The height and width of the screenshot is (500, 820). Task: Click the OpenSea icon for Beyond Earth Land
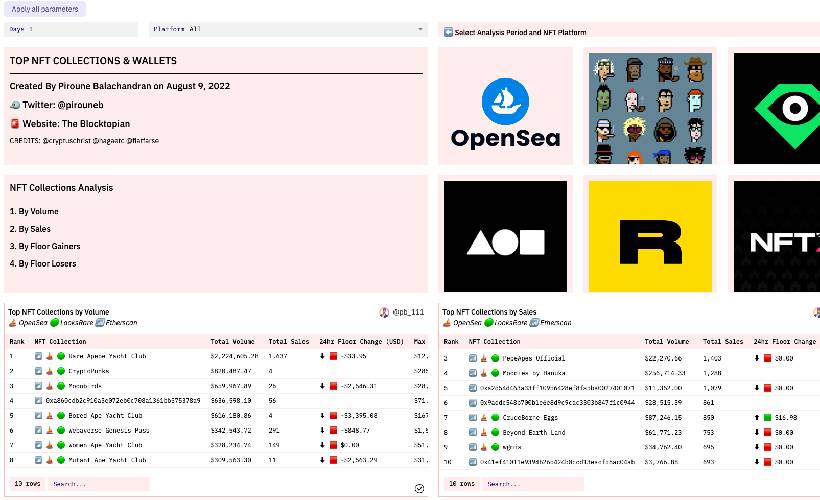pyautogui.click(x=484, y=433)
